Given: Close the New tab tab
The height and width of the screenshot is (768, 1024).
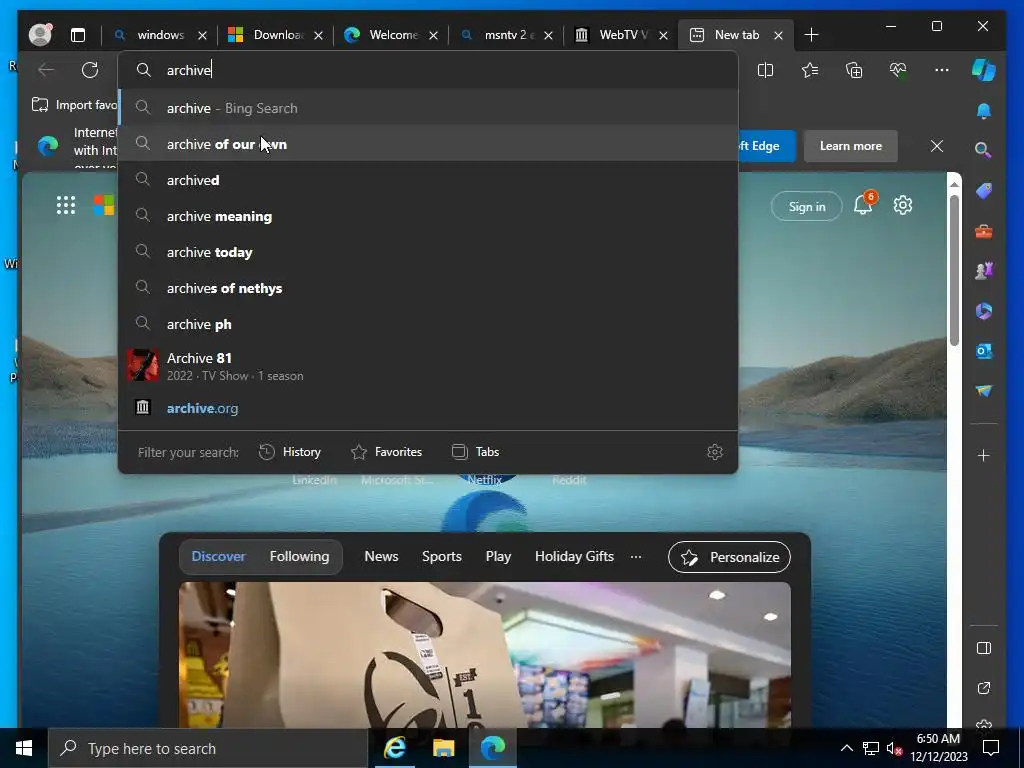Looking at the screenshot, I should click(x=778, y=35).
